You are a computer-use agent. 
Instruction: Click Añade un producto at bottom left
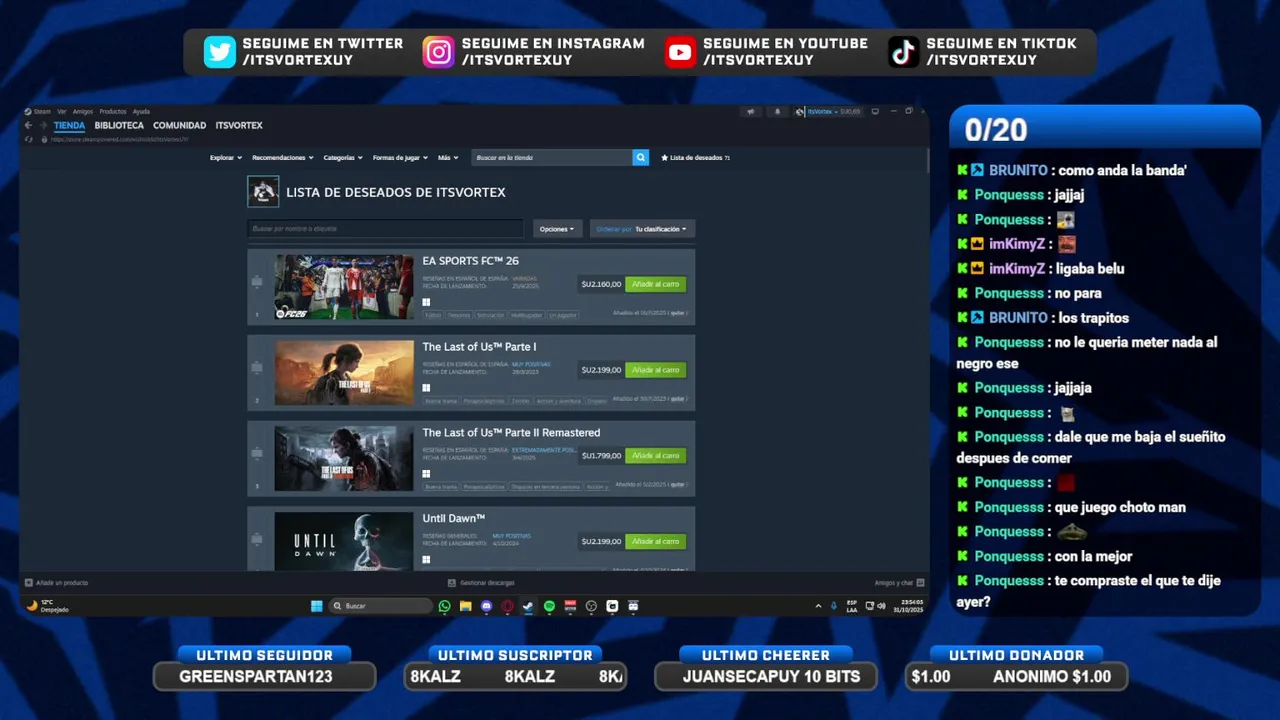point(56,583)
